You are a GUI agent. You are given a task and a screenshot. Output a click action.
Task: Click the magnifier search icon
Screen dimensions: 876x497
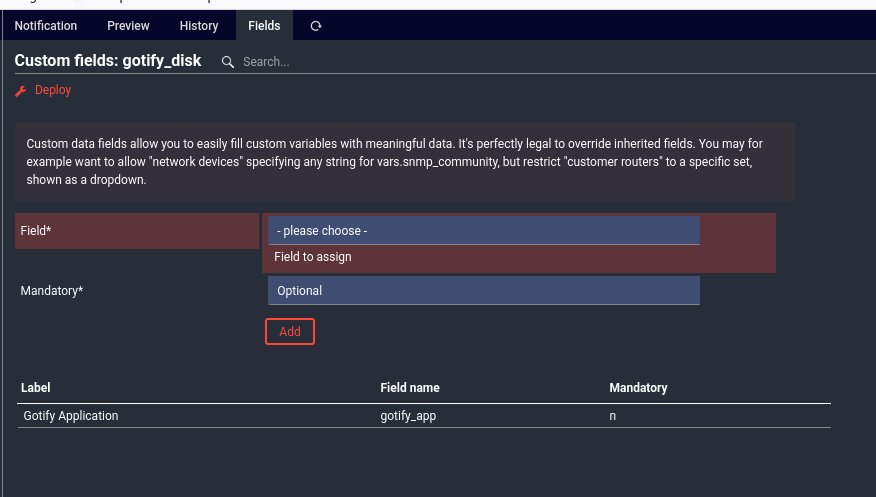(x=228, y=62)
